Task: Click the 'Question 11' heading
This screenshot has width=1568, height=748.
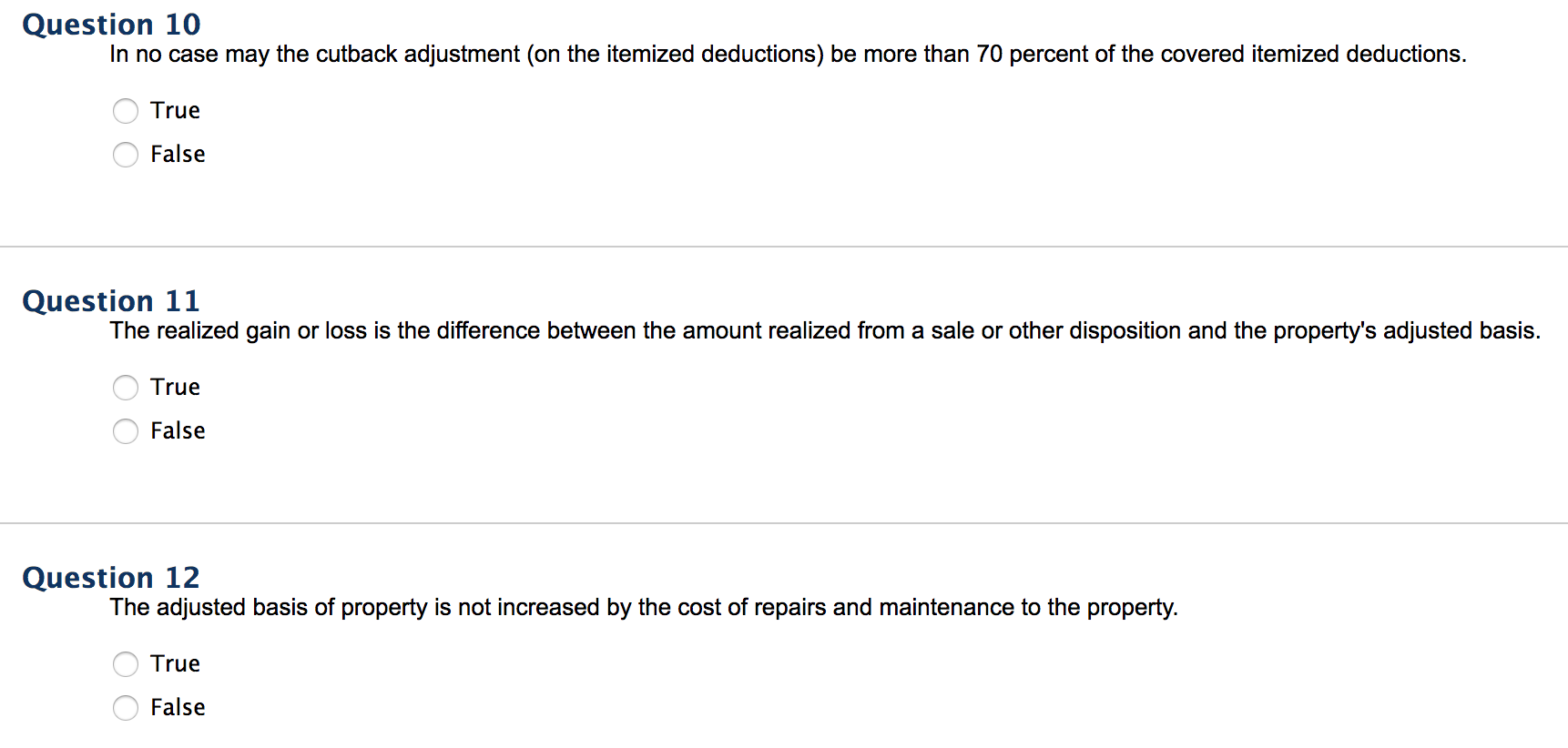Action: point(111,301)
